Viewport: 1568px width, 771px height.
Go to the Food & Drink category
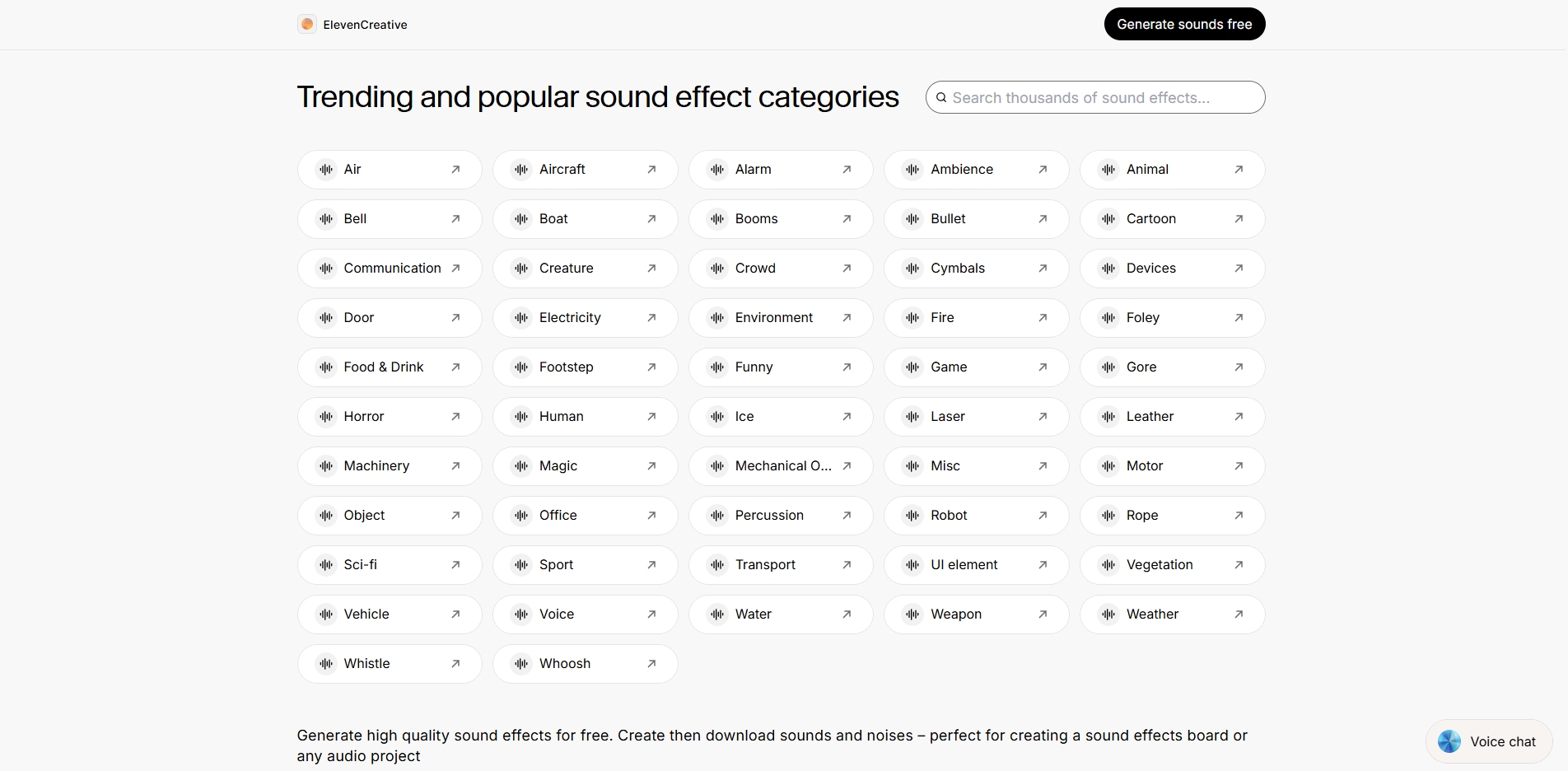(x=389, y=367)
